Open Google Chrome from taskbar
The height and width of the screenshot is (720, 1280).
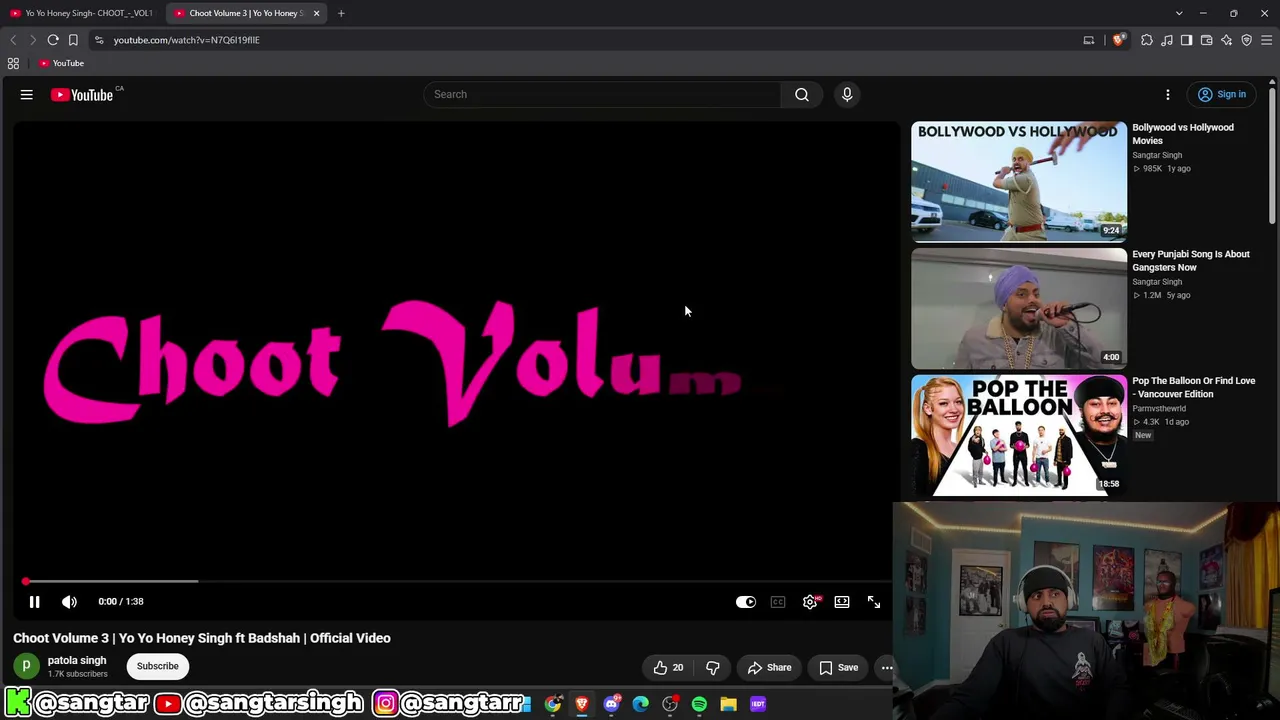tap(553, 704)
